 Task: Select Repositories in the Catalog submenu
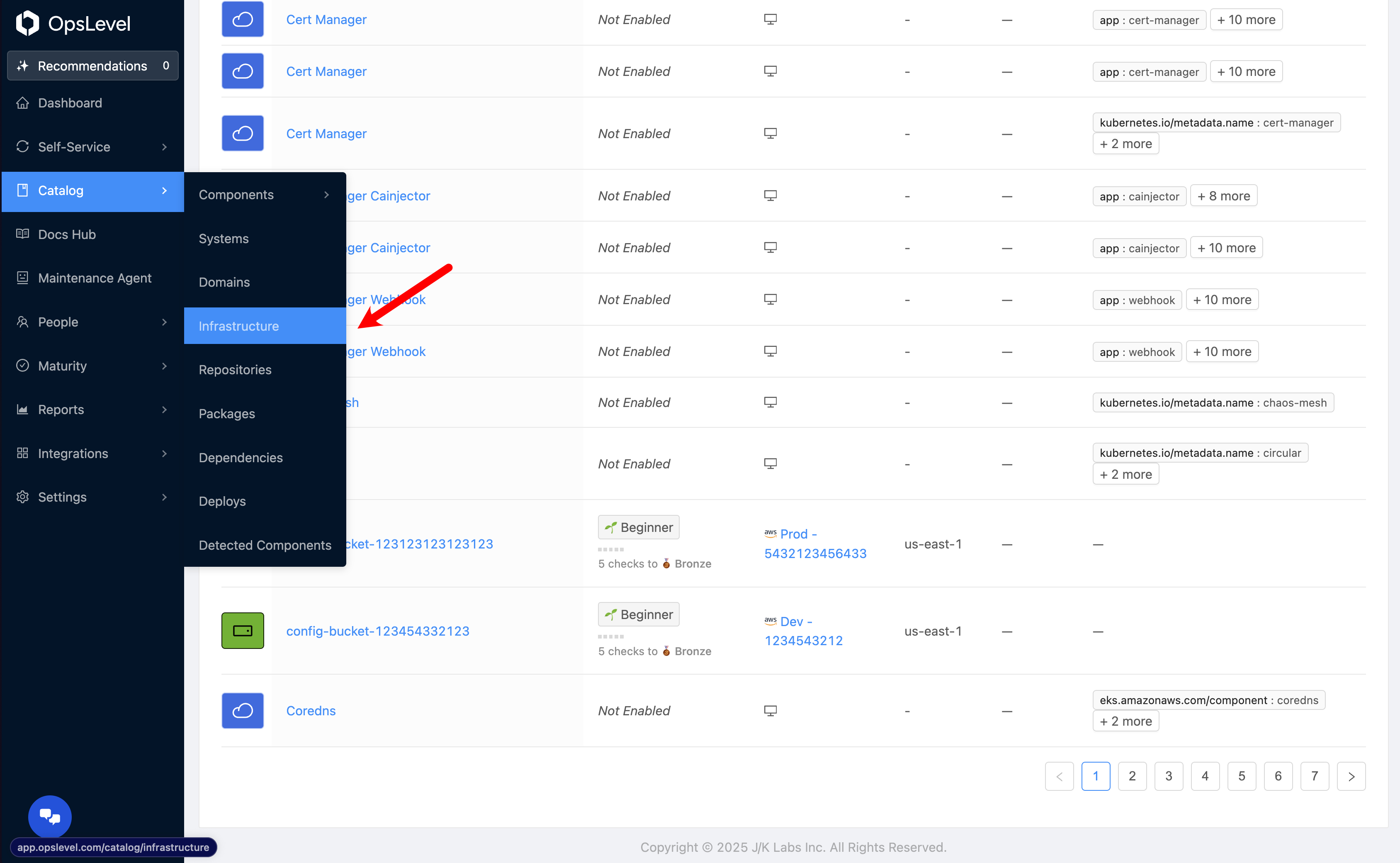[x=235, y=370]
